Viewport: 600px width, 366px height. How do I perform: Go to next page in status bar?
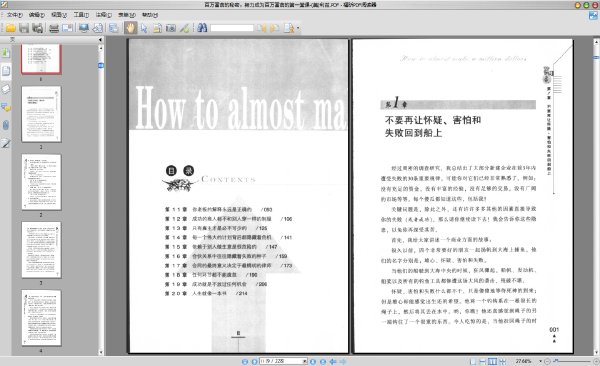click(x=313, y=361)
